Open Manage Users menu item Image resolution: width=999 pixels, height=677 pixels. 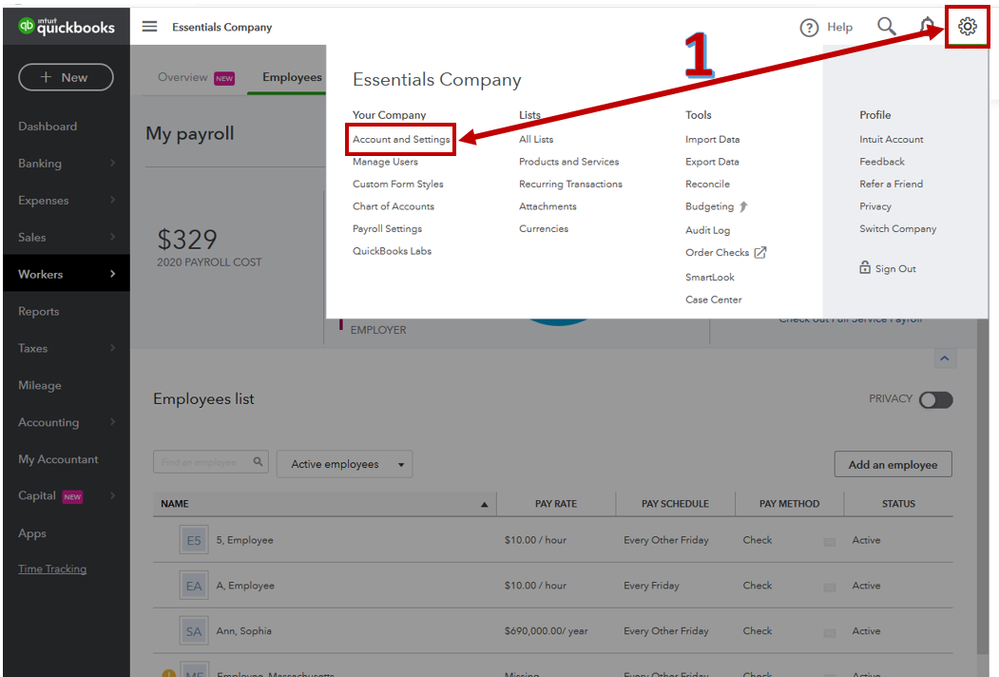point(385,162)
